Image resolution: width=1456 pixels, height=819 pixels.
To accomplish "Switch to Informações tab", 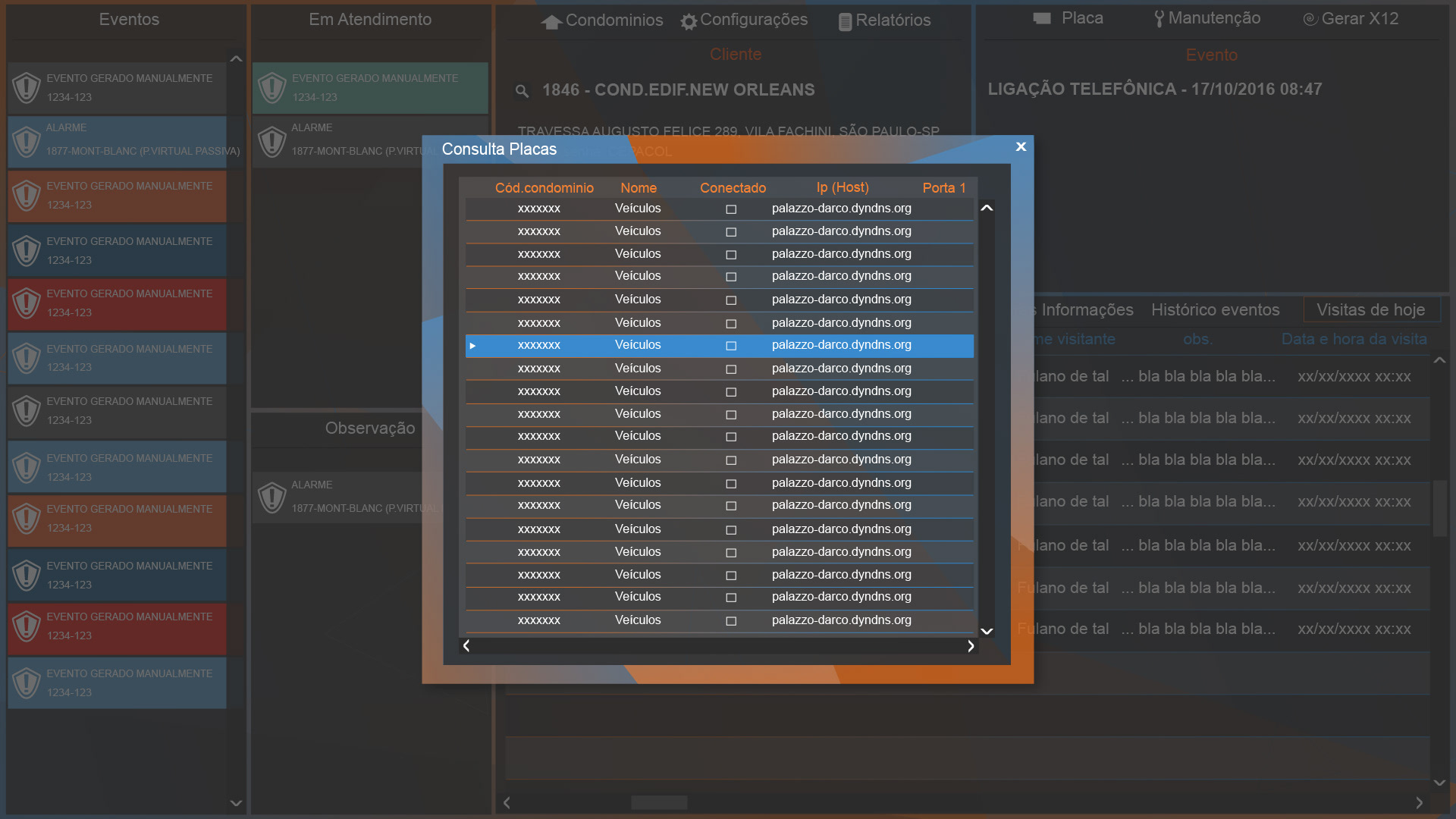I will click(x=1083, y=309).
